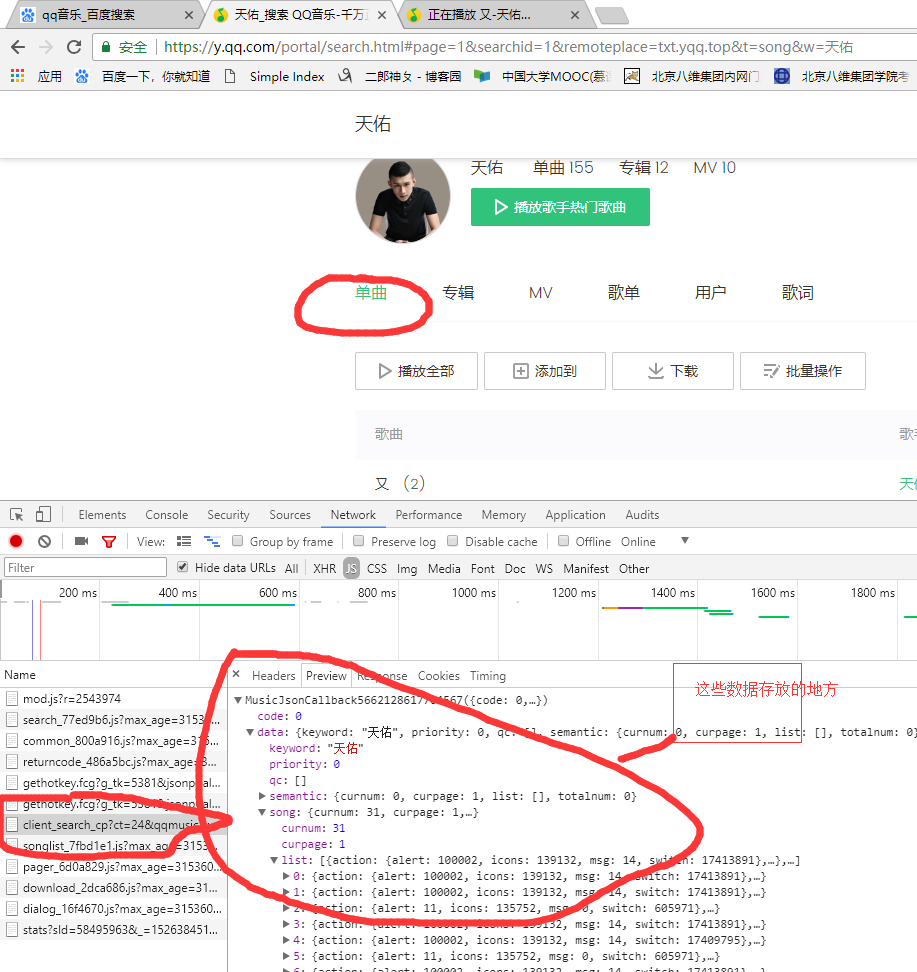This screenshot has height=972, width=917.
Task: Enable the Preserve log checkbox
Action: click(x=358, y=541)
